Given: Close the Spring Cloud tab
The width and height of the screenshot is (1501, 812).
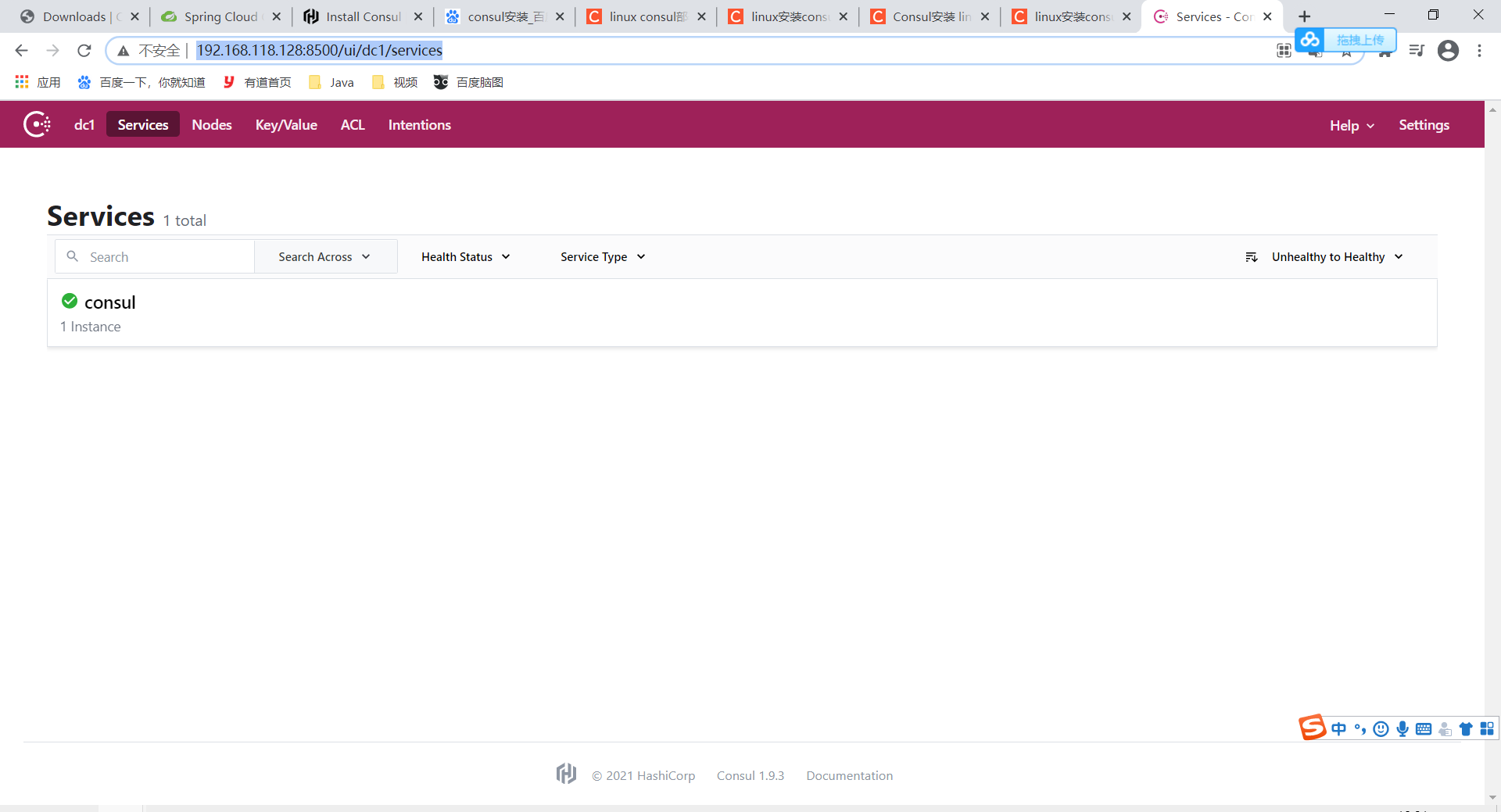Looking at the screenshot, I should (276, 16).
